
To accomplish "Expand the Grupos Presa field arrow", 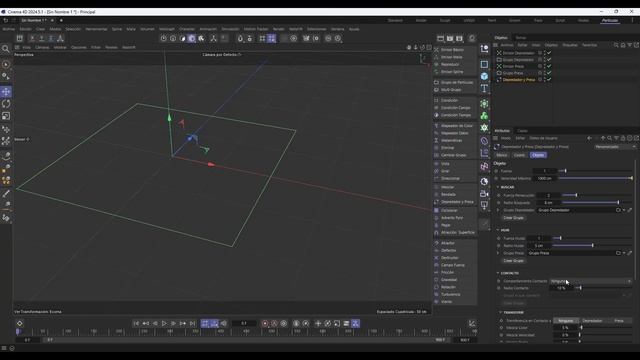I will click(498, 253).
